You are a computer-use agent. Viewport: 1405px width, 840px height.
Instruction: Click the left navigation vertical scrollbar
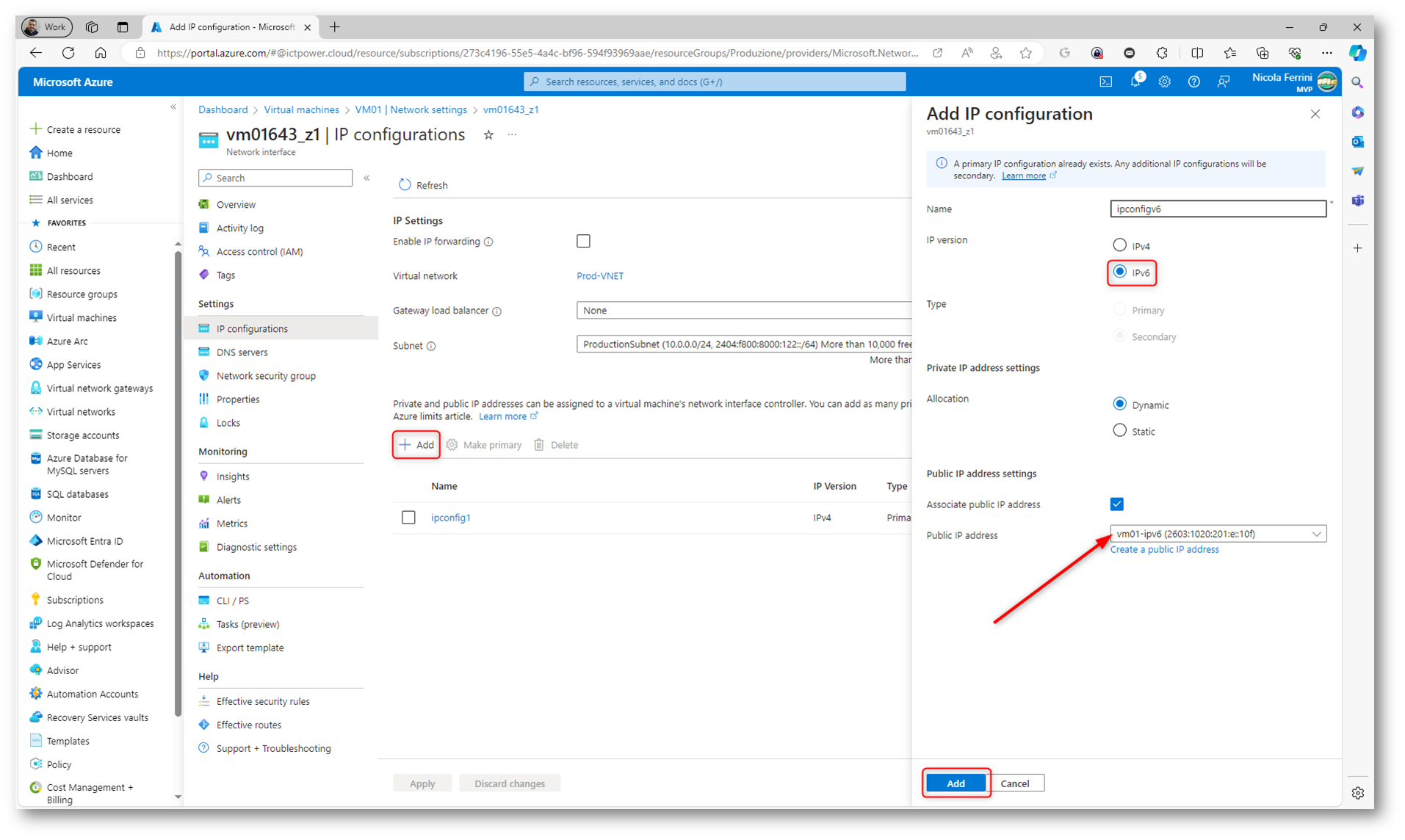(x=178, y=483)
